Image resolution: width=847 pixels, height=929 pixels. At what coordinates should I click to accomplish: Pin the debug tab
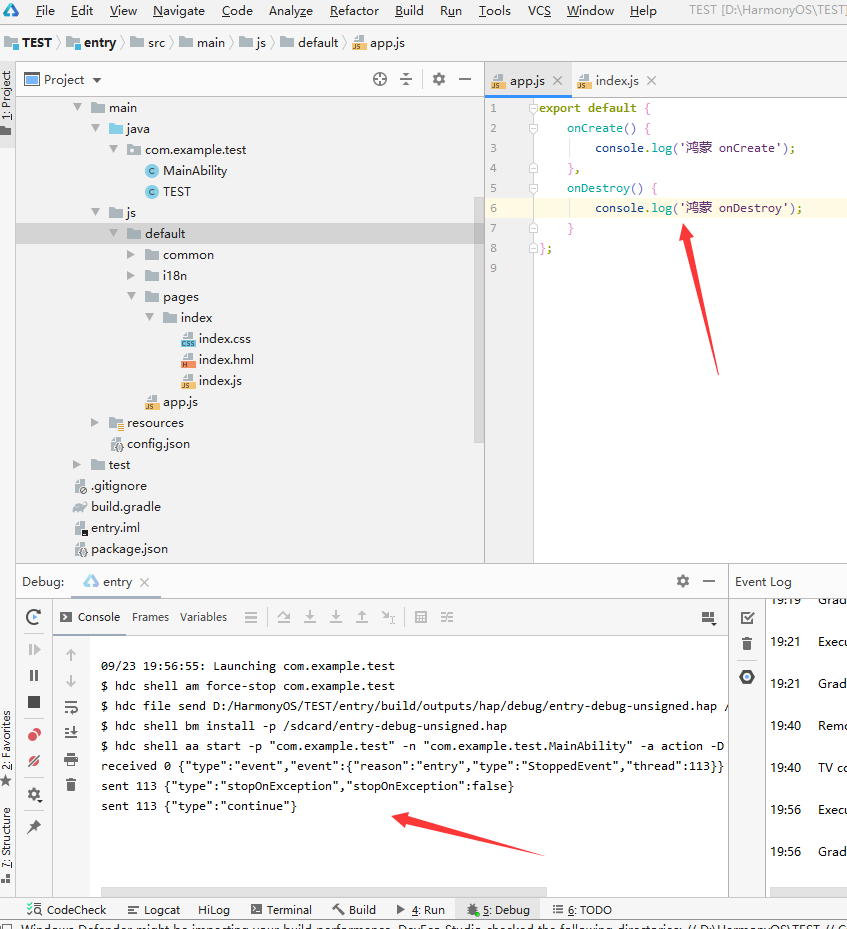(x=34, y=827)
